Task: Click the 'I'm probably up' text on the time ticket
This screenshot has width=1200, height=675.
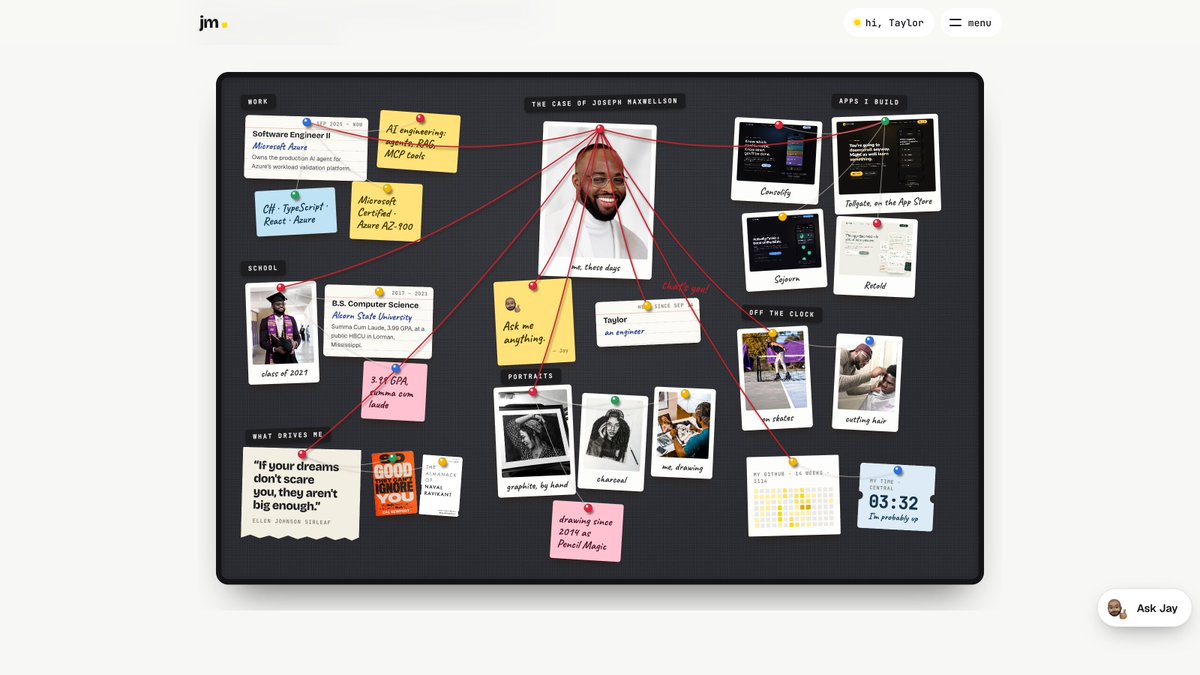Action: (893, 517)
